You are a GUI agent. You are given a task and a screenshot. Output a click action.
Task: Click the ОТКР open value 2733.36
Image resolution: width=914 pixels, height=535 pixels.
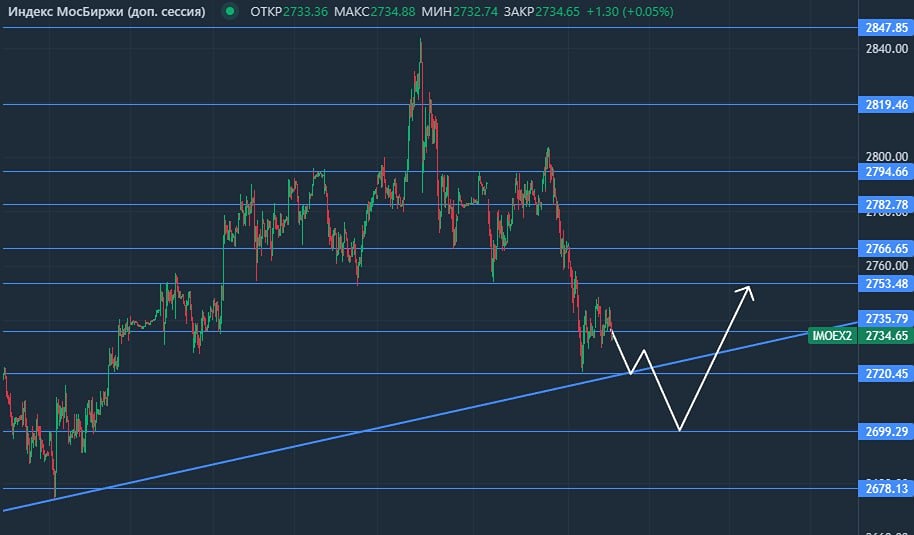point(307,12)
